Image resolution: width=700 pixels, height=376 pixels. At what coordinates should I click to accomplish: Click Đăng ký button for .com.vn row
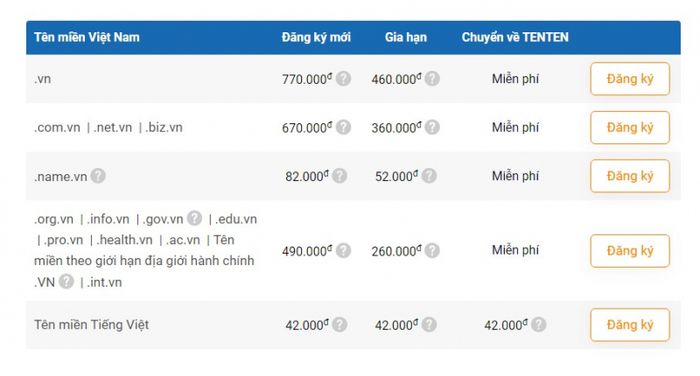tap(630, 128)
